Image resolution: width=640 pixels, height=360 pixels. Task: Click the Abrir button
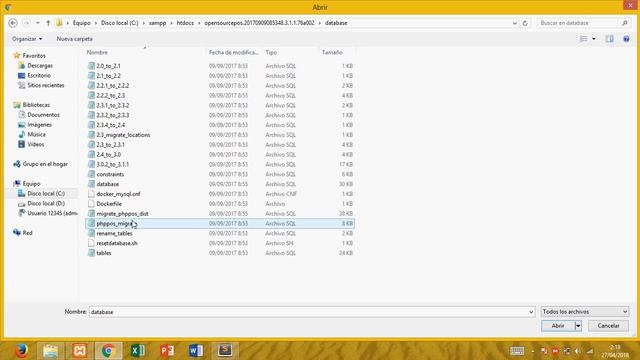[x=558, y=326]
